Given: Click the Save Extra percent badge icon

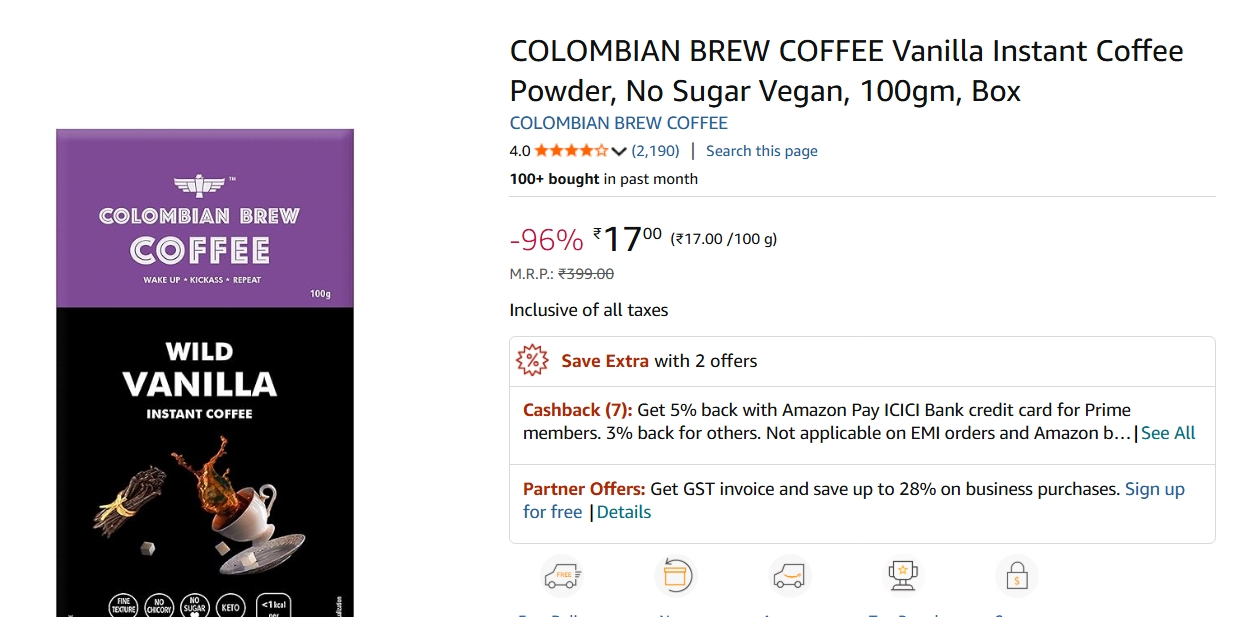Looking at the screenshot, I should coord(534,360).
